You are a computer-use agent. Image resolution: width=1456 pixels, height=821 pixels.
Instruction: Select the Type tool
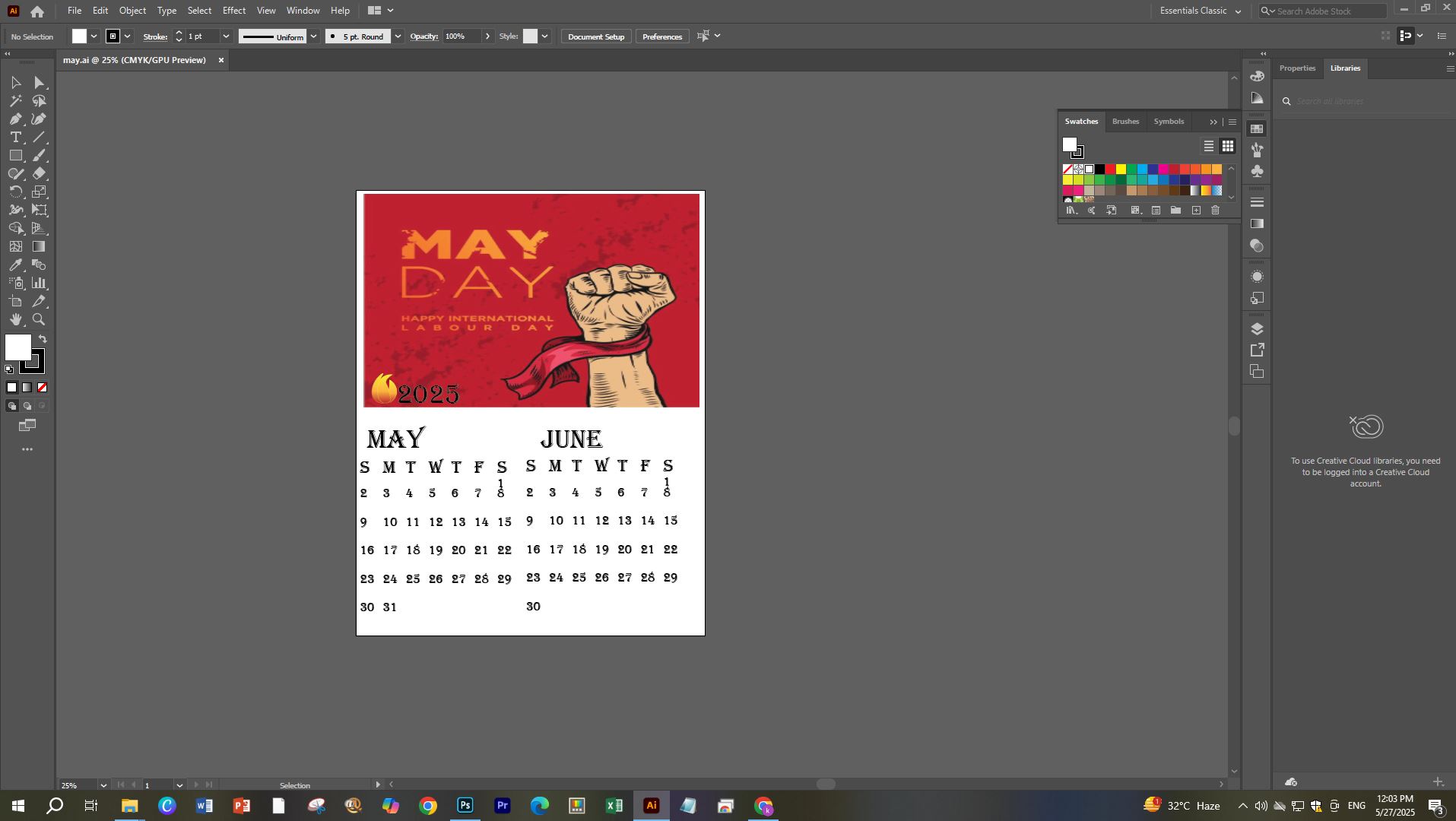(15, 138)
